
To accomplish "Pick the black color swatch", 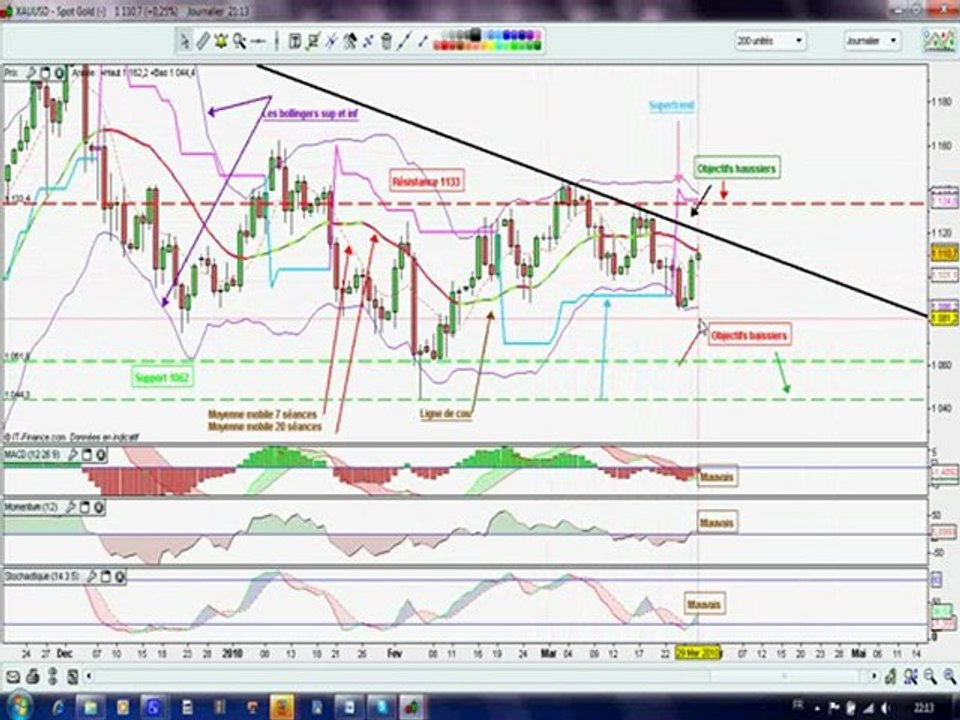I will [x=475, y=36].
